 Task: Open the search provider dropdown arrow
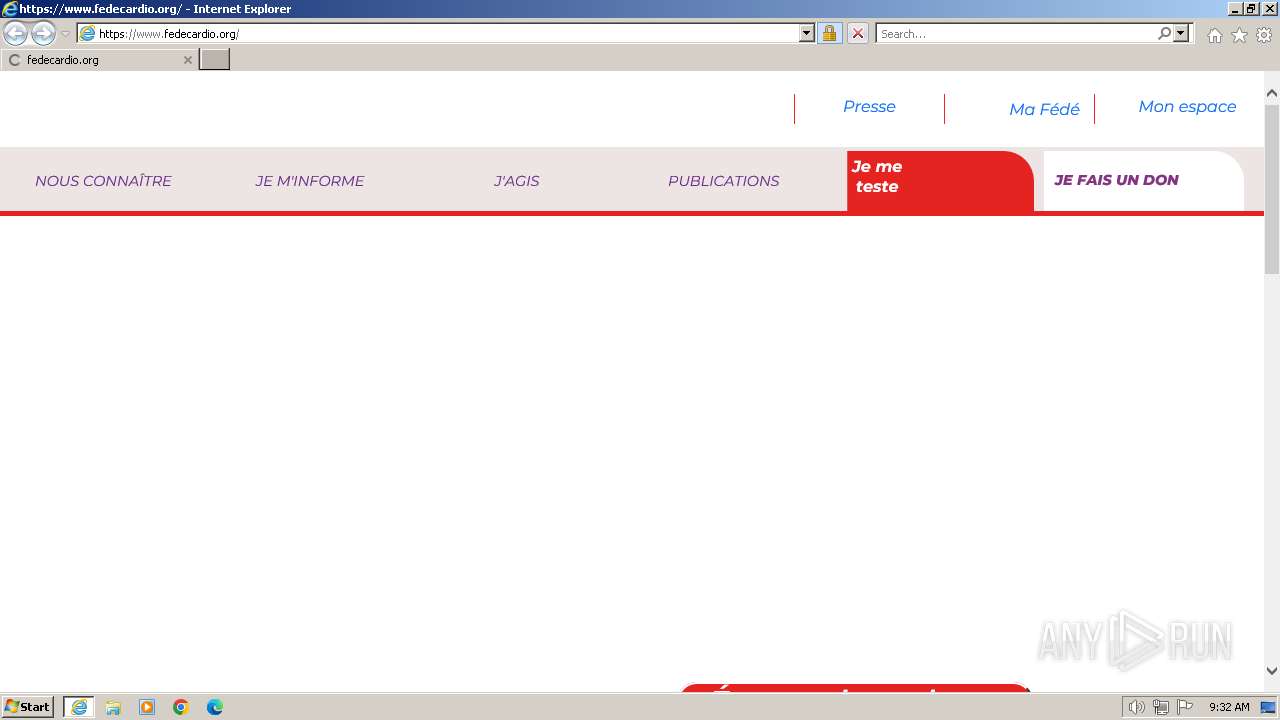[1182, 33]
